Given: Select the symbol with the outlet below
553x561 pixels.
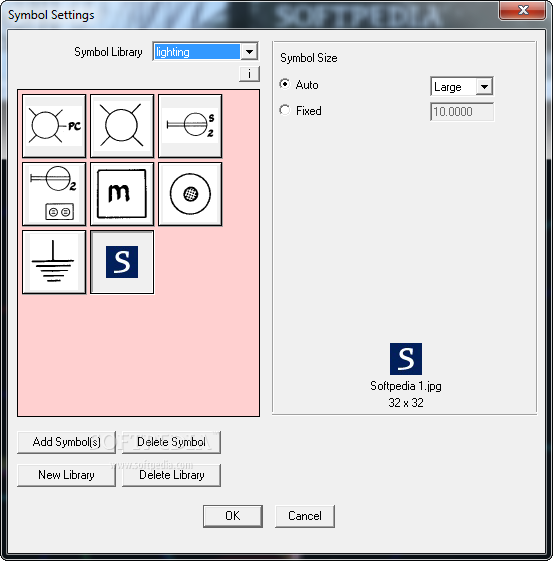Looking at the screenshot, I should pyautogui.click(x=54, y=194).
